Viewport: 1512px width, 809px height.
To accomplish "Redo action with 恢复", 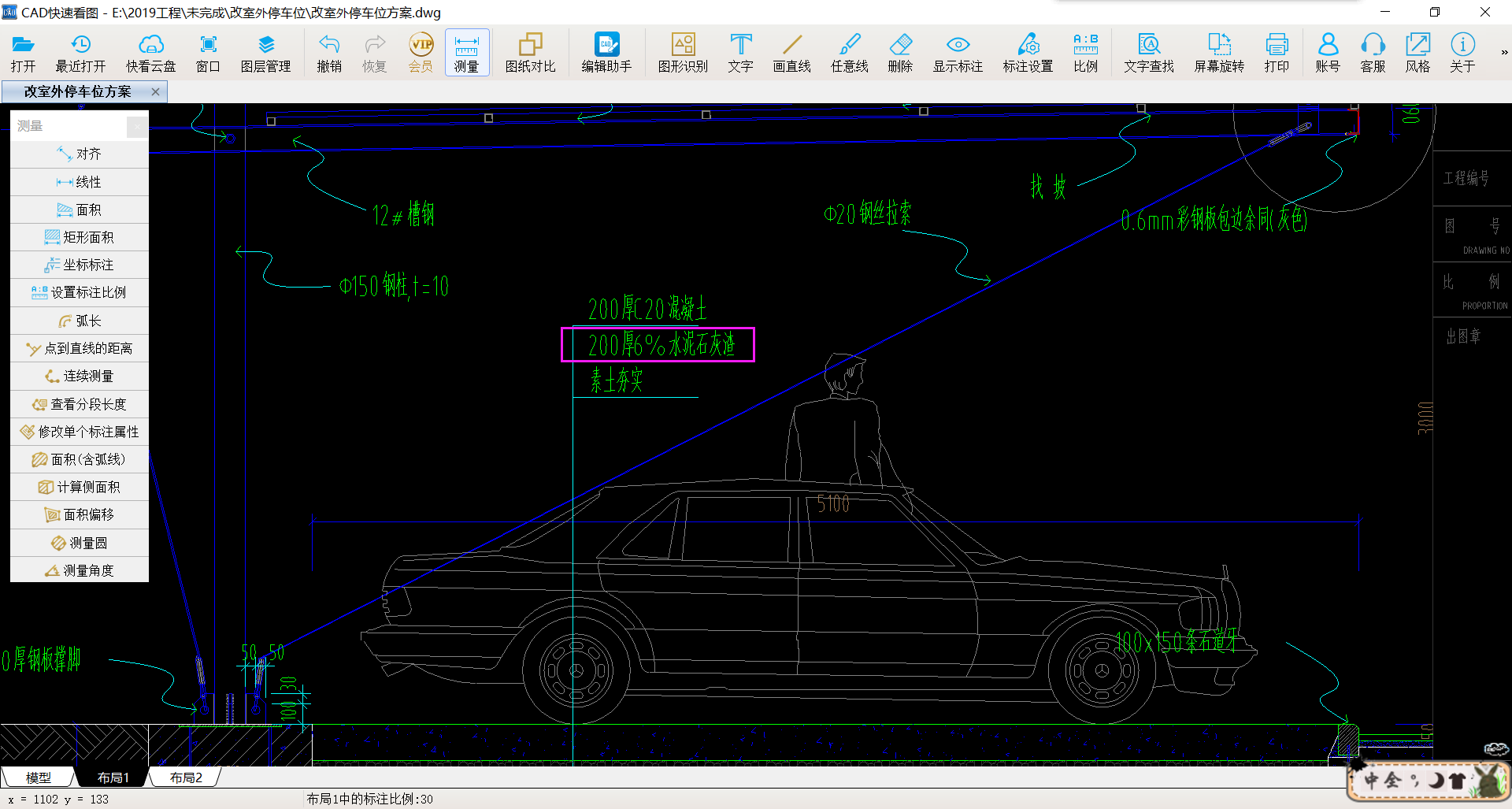I will click(375, 54).
